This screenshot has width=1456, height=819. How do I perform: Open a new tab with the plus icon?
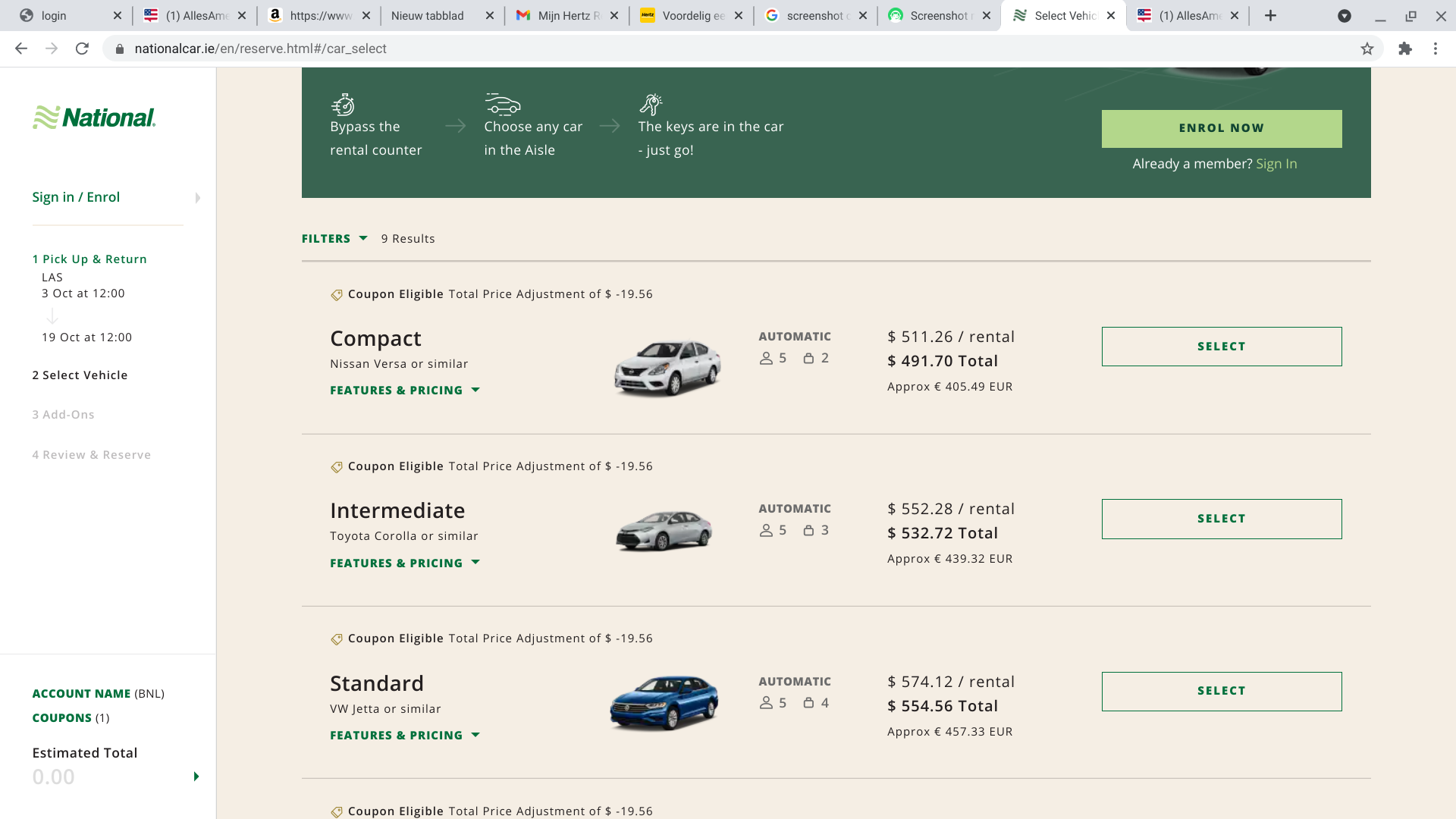coord(1270,15)
